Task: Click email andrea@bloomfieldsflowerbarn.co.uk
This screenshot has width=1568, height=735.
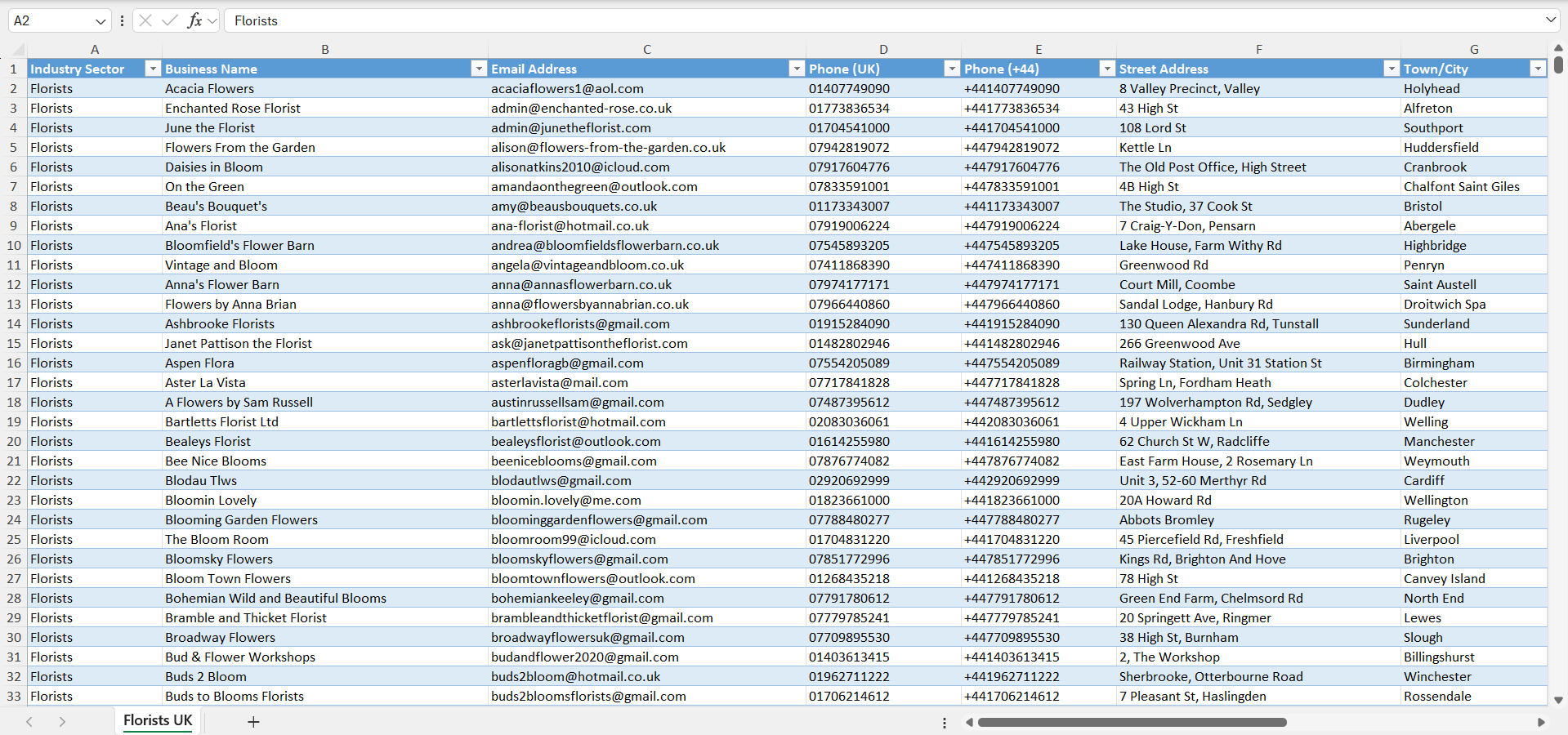Action: 647,245
